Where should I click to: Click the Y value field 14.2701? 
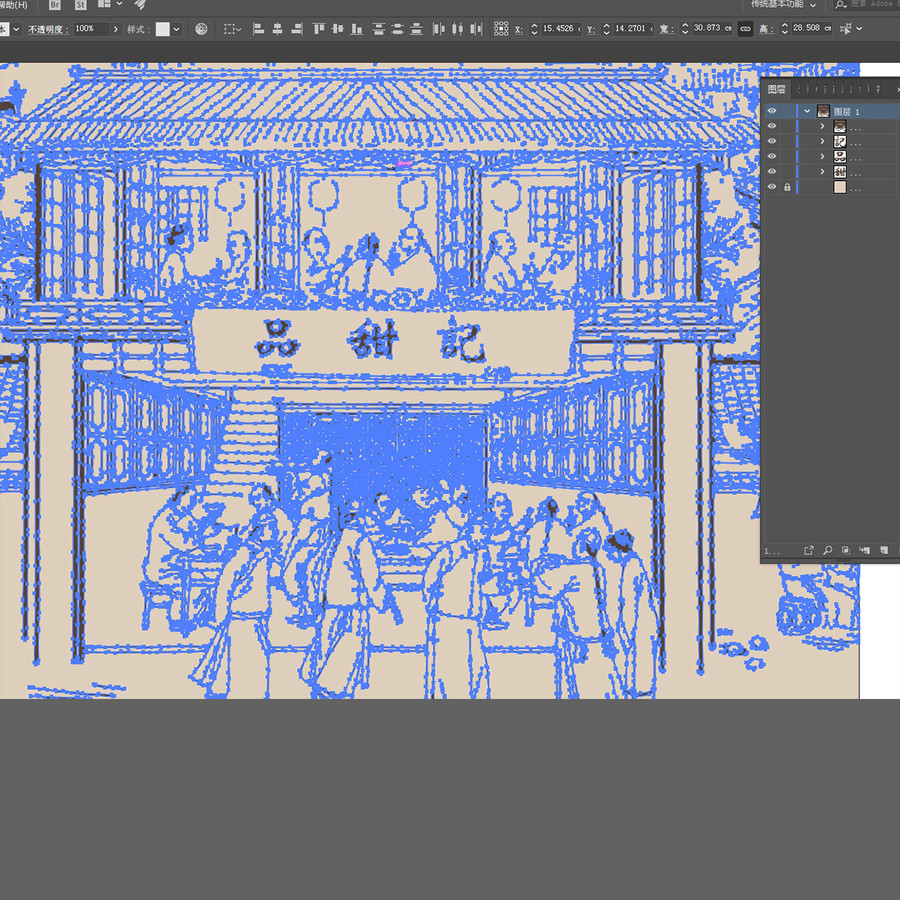coord(633,28)
